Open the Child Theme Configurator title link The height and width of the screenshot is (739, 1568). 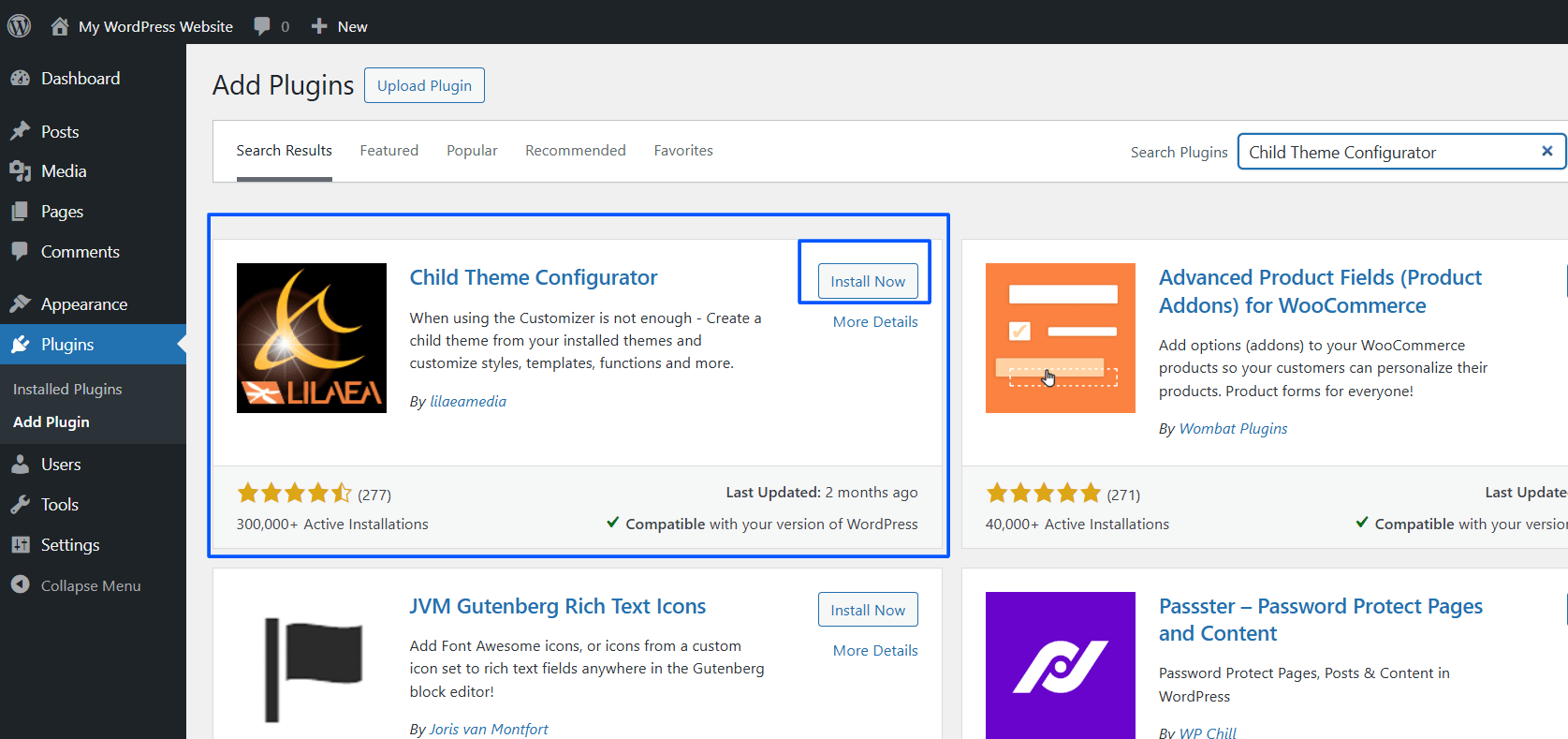point(534,277)
